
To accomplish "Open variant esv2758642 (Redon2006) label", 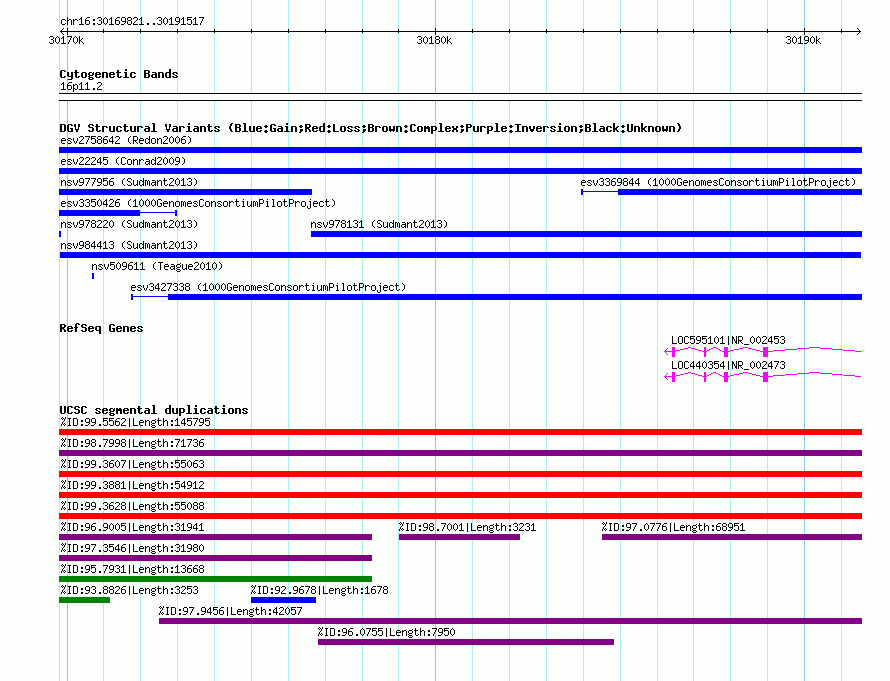I will [126, 140].
